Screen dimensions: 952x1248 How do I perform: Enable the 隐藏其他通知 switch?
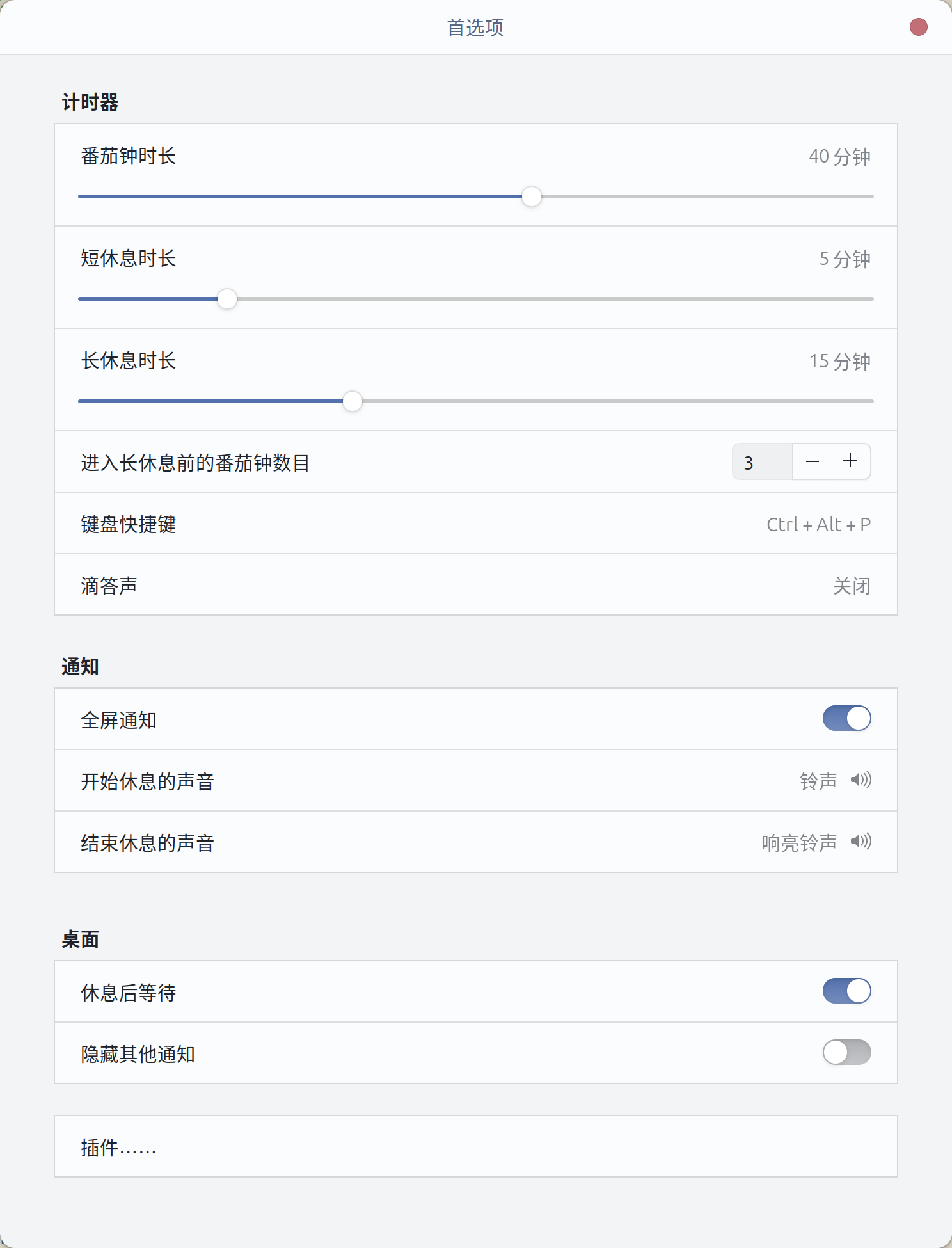[846, 1053]
